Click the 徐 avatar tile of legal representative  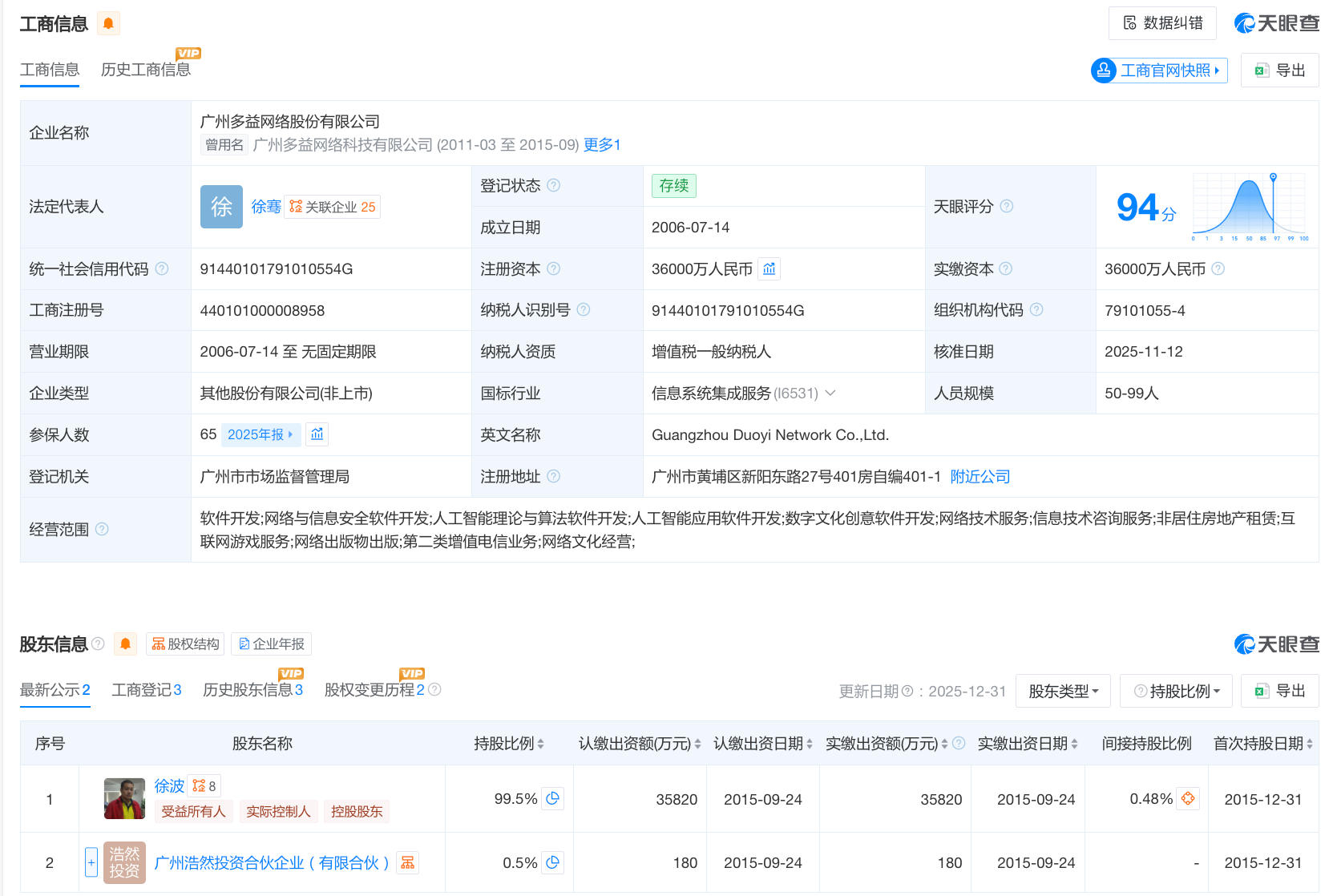[221, 207]
